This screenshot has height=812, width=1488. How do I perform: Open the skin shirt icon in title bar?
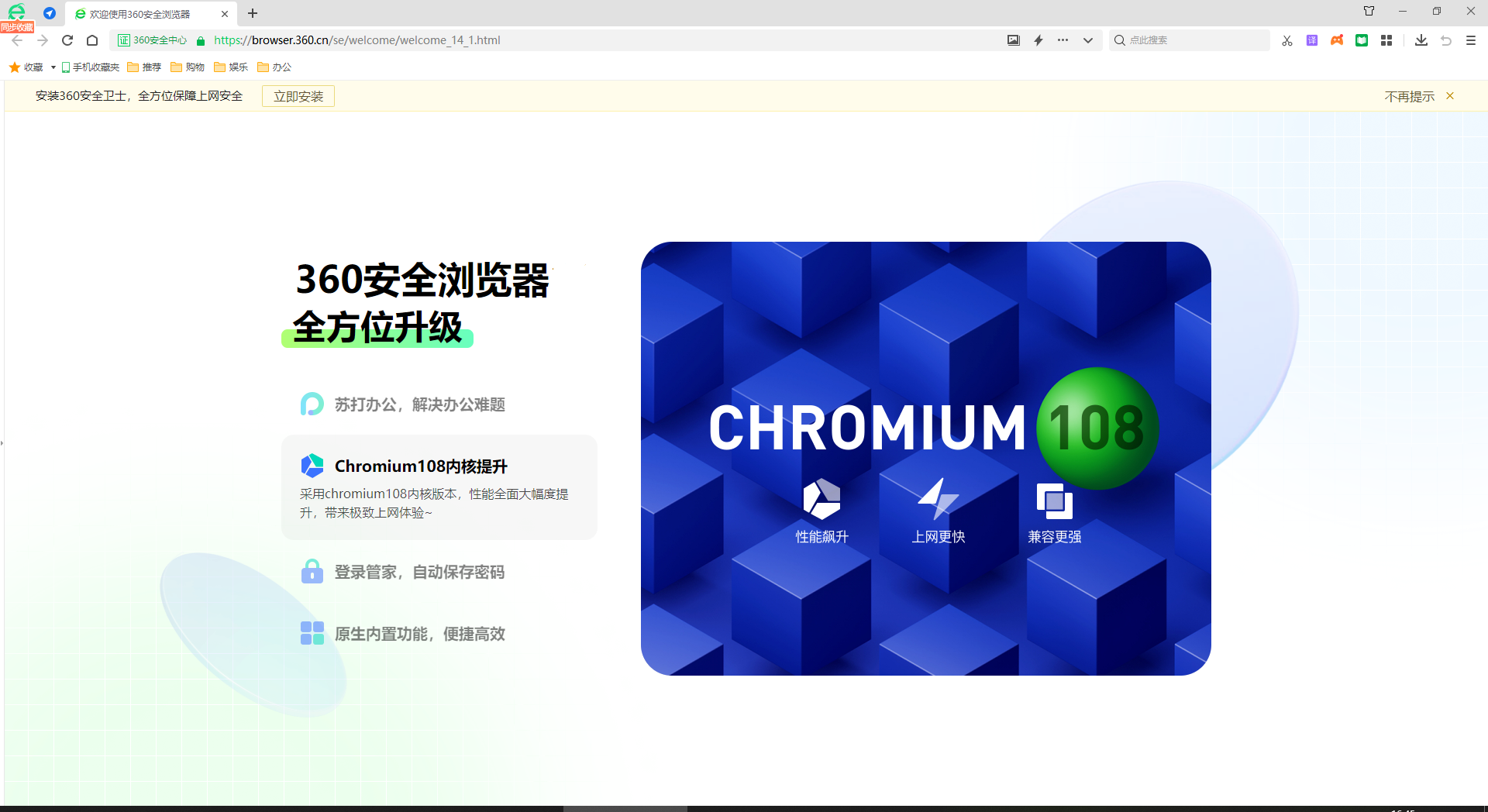[1369, 11]
